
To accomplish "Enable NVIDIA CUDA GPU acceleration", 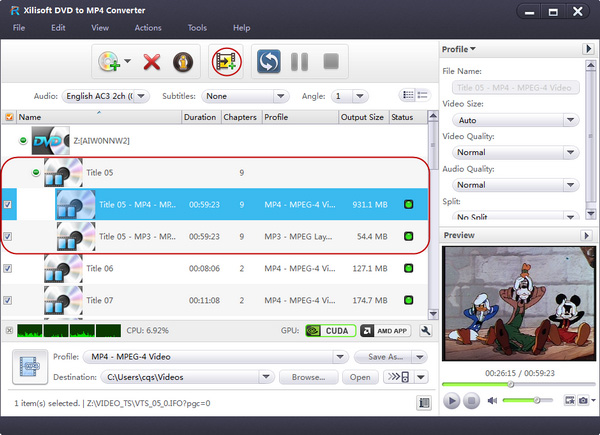I will click(331, 331).
